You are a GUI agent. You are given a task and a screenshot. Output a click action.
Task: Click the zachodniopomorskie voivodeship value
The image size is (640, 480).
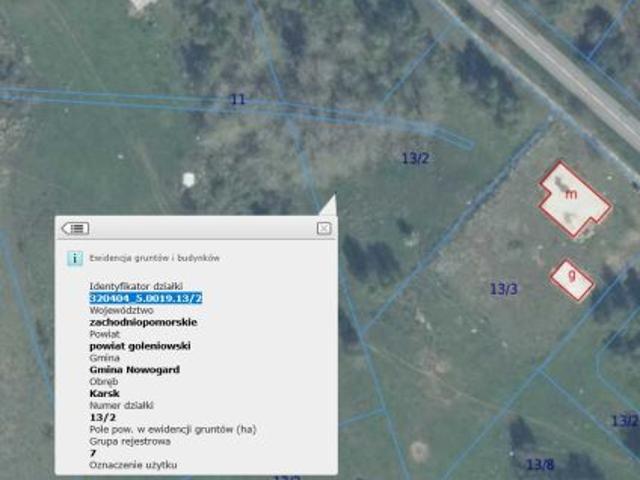[x=143, y=323]
